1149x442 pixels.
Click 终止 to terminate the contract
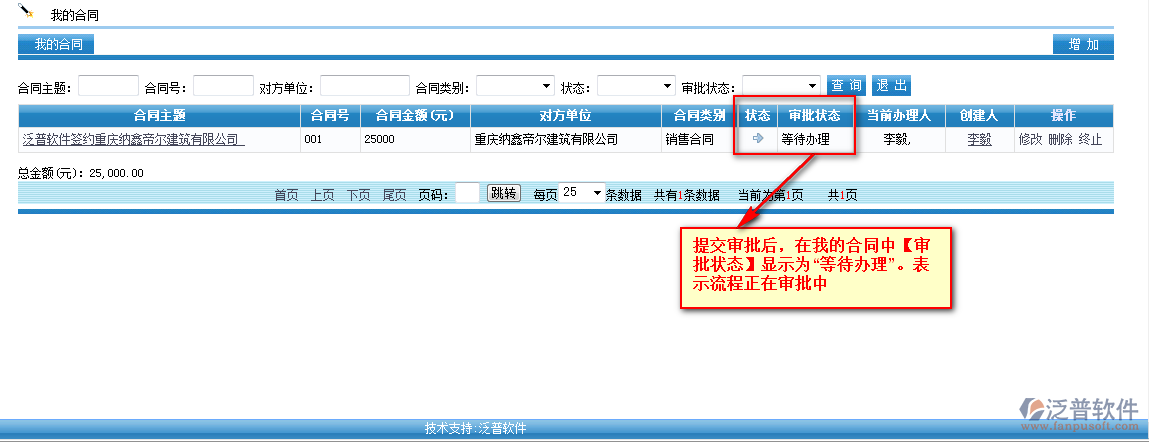point(1090,140)
